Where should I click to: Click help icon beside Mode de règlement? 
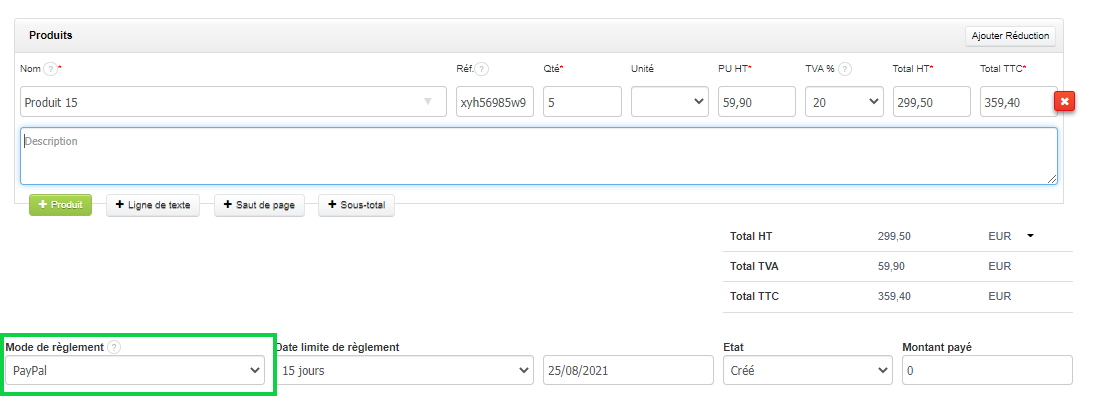click(114, 347)
